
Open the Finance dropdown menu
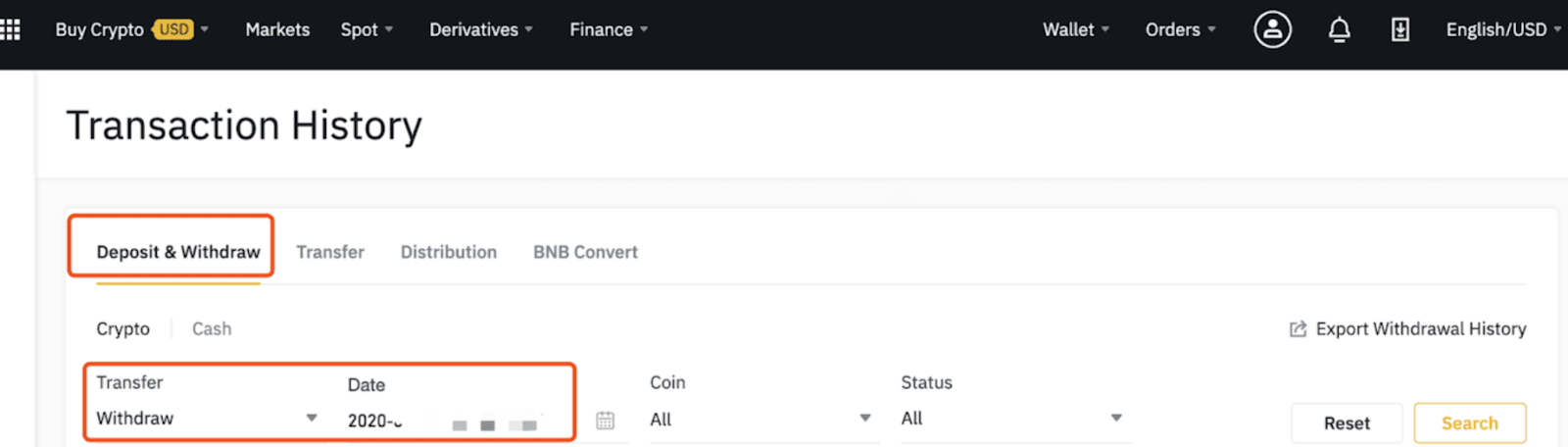(x=609, y=29)
